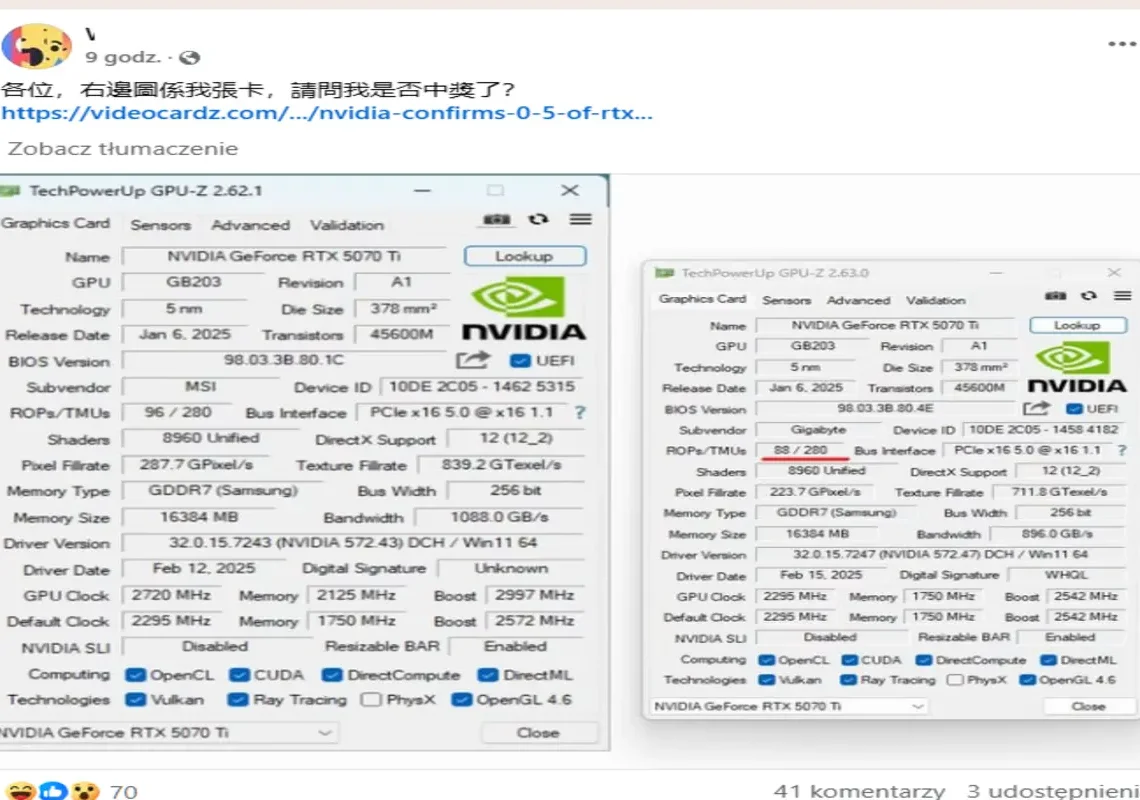Switch to Validation tab in left GPU-Z window
This screenshot has height=800, width=1140.
[347, 225]
